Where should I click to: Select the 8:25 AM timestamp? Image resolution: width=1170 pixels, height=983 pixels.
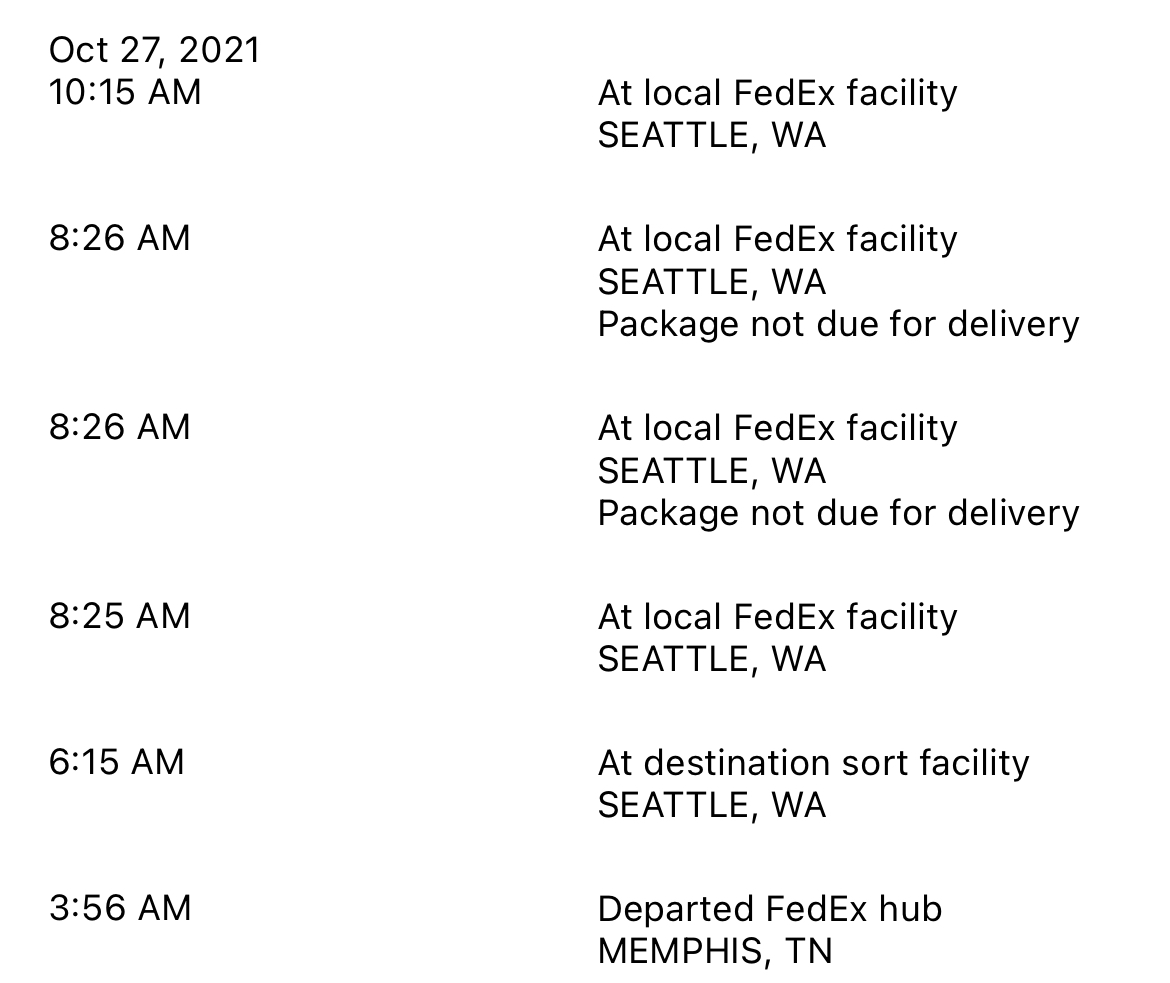[x=119, y=616]
